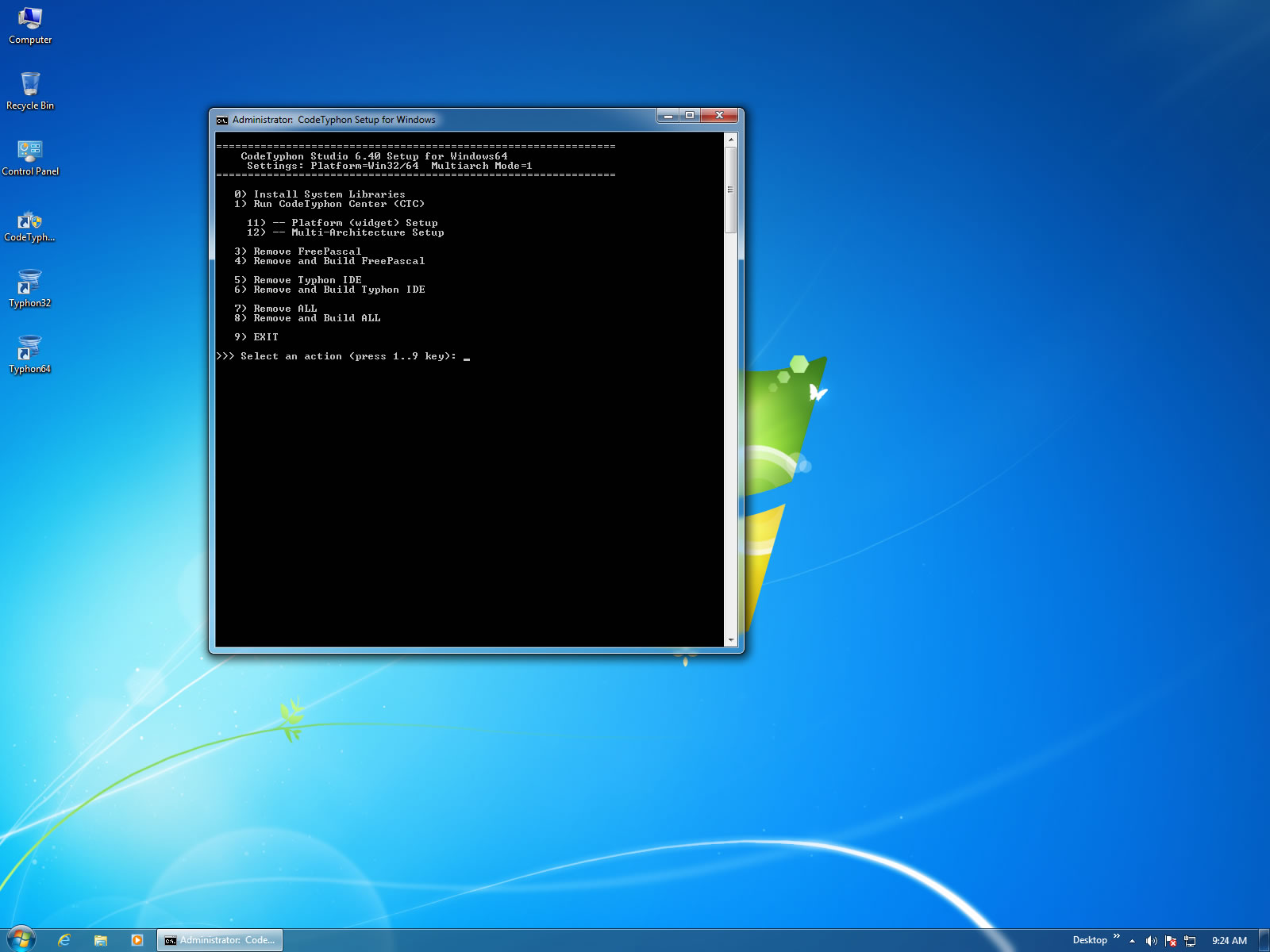
Task: Click the 'Remove and Build Typhon IDE' line
Action: (329, 290)
